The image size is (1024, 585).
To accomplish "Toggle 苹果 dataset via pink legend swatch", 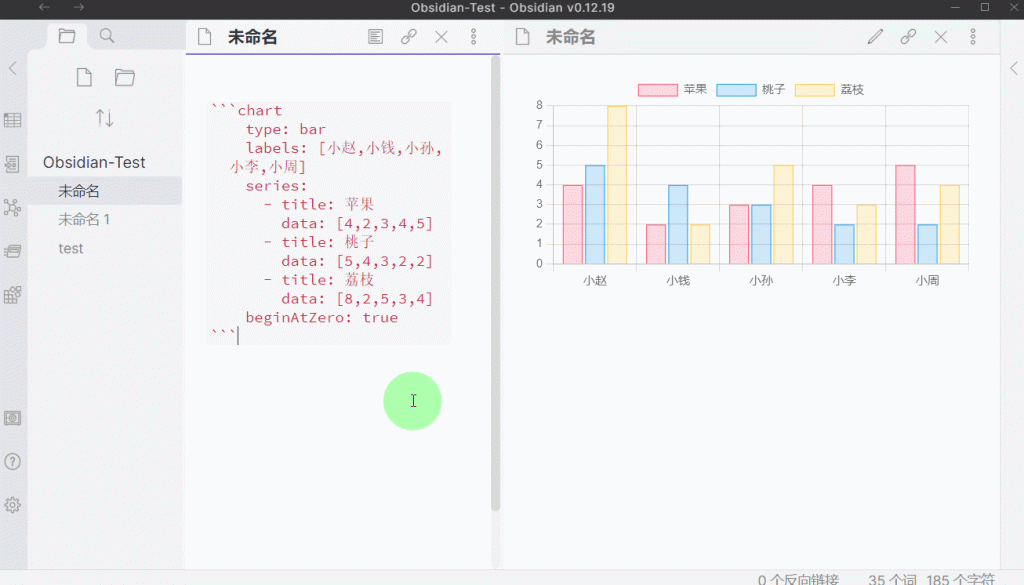I will 658,90.
